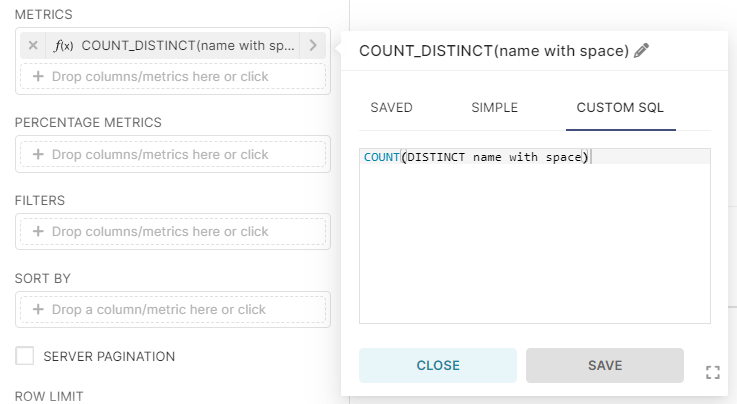Image resolution: width=737 pixels, height=404 pixels.
Task: Click the Save button
Action: (604, 365)
